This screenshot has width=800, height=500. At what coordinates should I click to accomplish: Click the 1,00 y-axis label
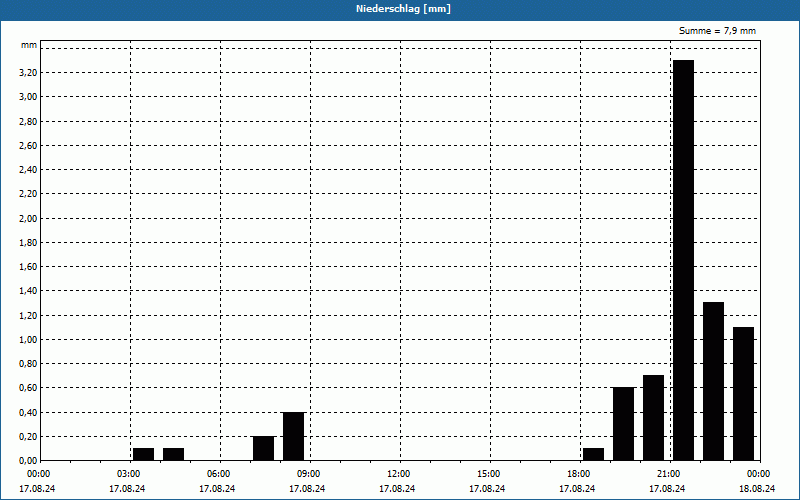click(28, 340)
